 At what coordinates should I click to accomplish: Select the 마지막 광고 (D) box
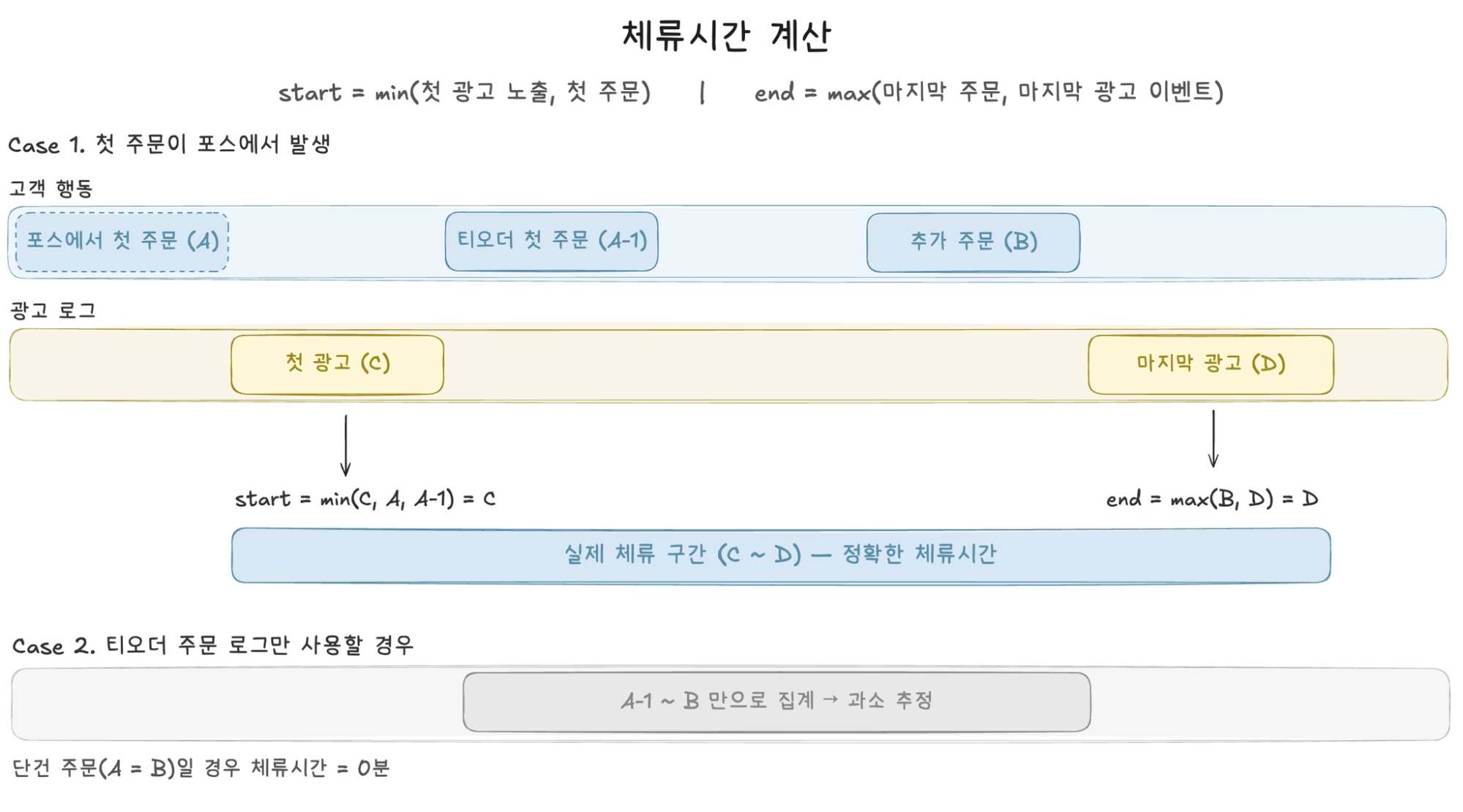[1211, 364]
